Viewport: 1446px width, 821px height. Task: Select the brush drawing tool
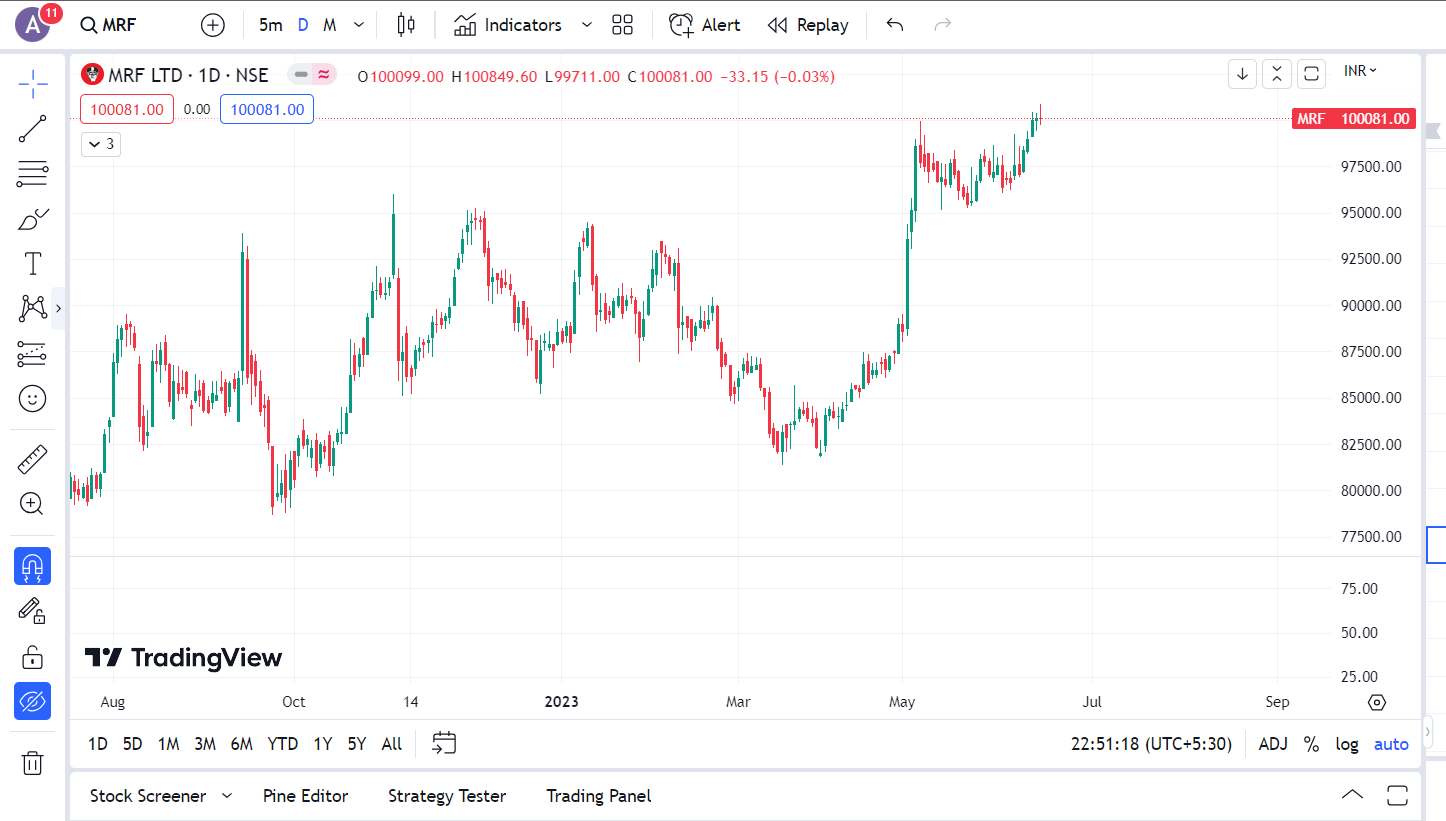tap(33, 219)
